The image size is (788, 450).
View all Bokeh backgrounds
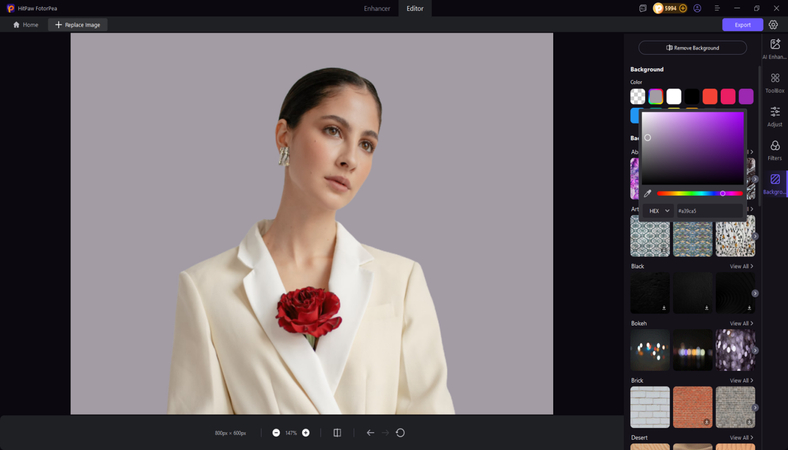[741, 324]
